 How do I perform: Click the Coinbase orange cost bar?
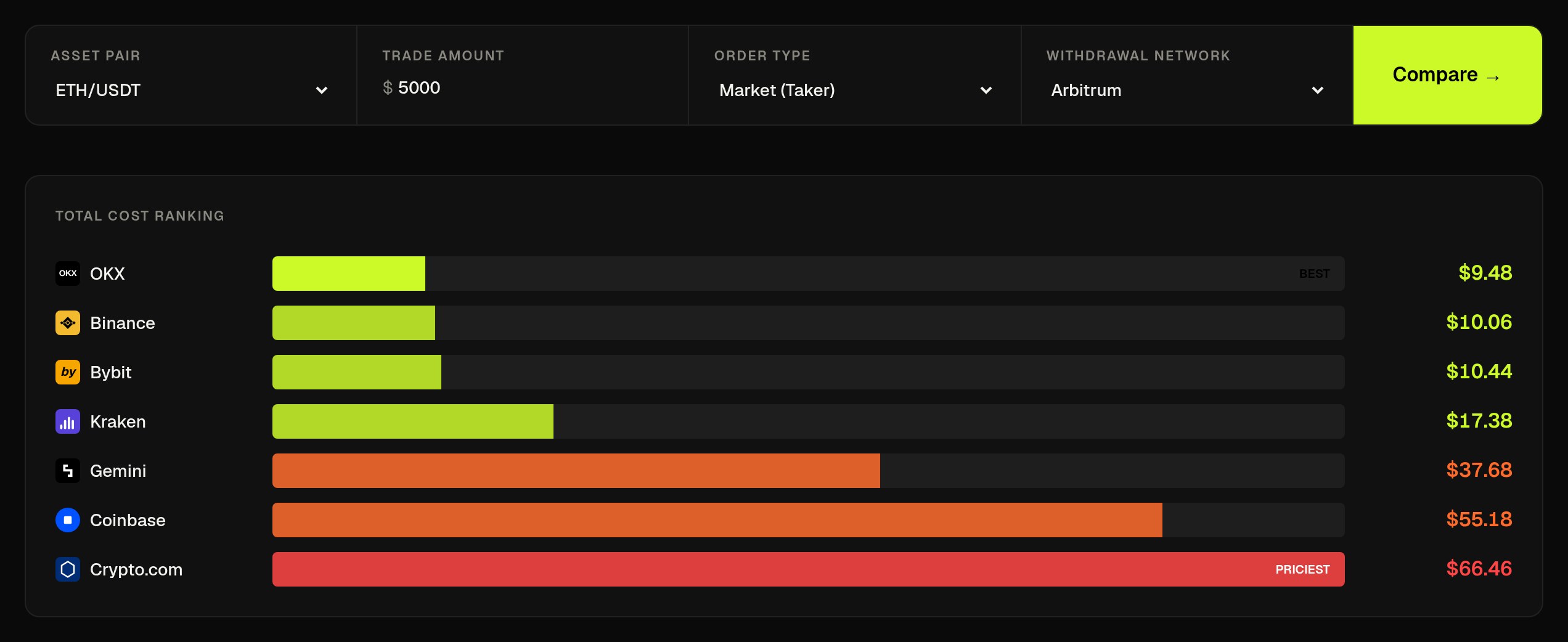coord(717,520)
